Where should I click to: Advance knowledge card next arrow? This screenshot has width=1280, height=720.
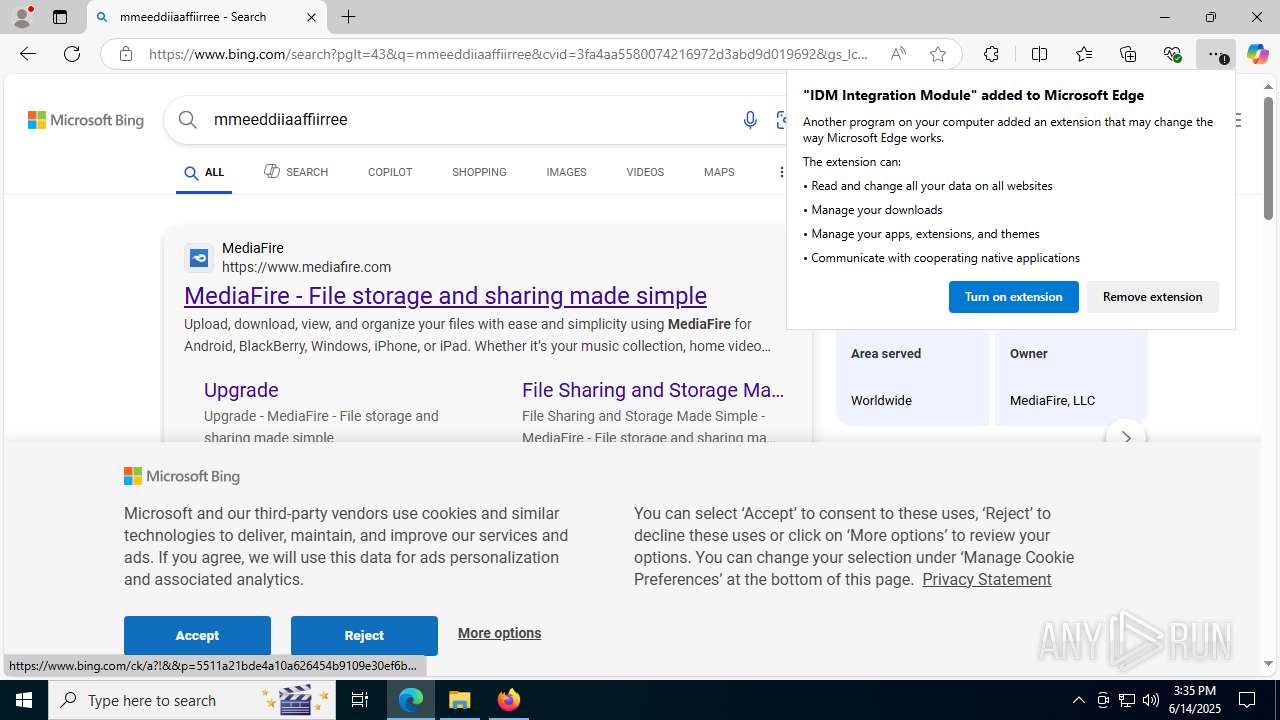[x=1126, y=438]
